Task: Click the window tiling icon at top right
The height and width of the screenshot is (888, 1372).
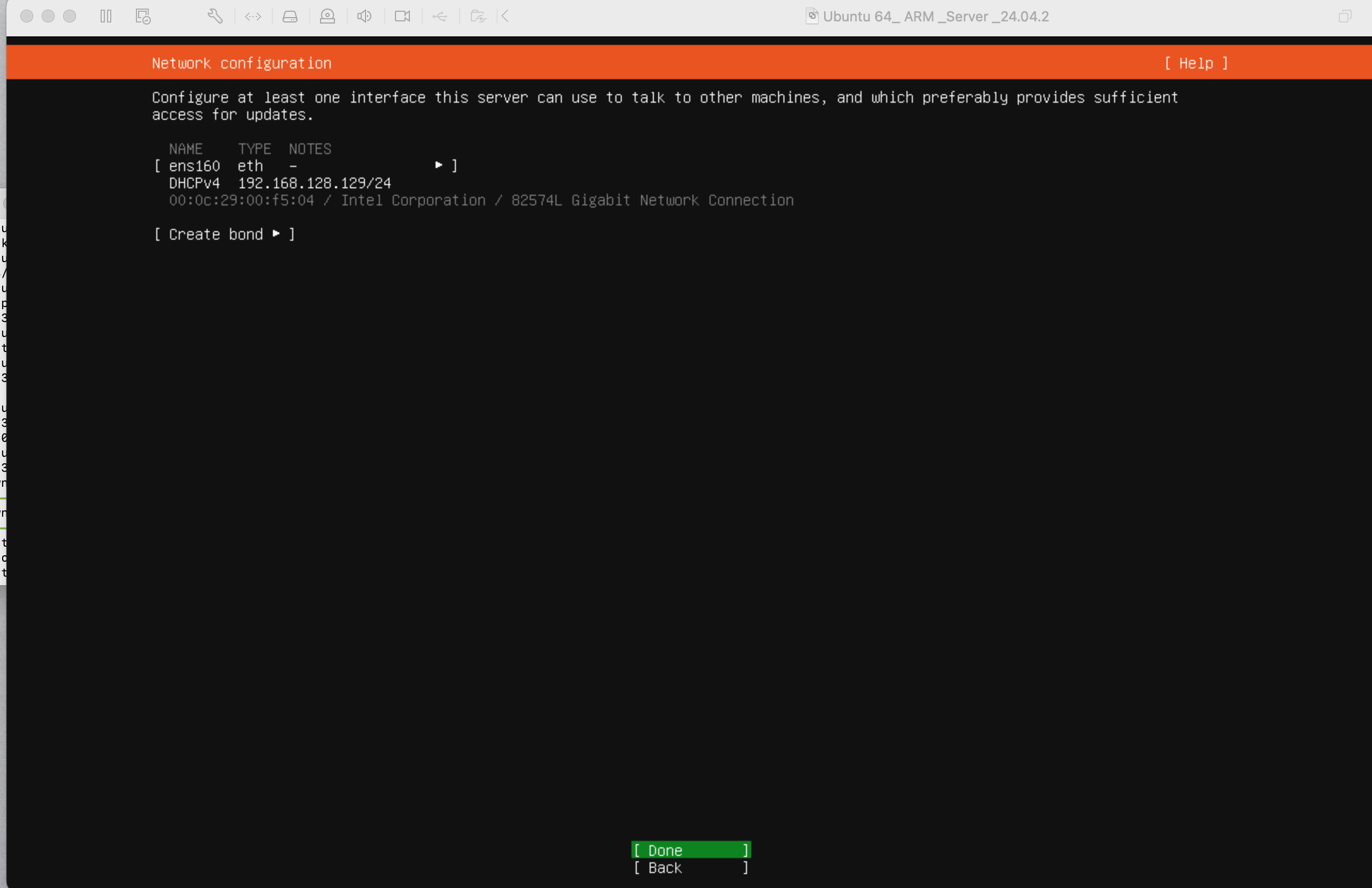Action: [1345, 16]
